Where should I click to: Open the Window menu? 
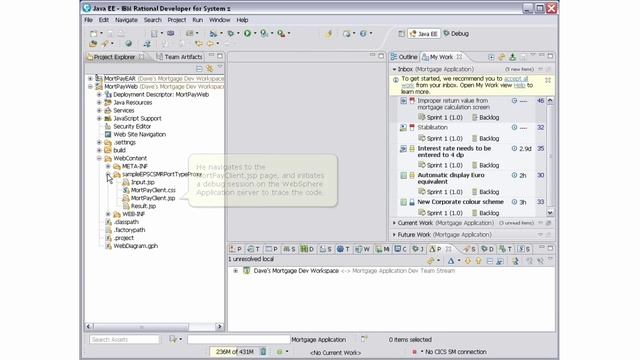point(220,20)
